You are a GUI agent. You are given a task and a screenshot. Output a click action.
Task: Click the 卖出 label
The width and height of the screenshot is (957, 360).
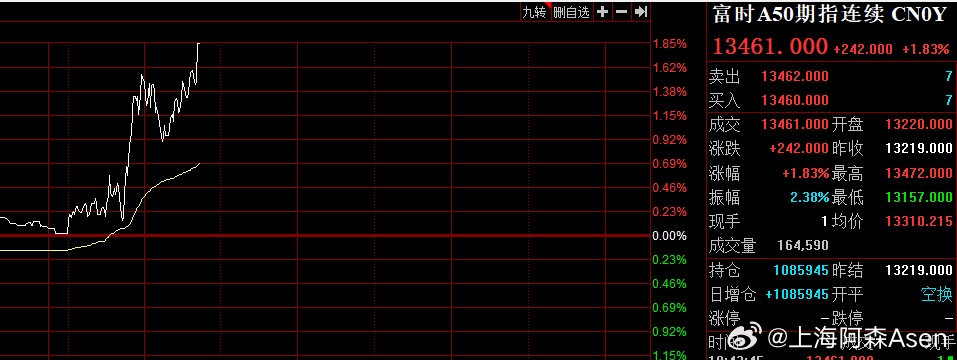(724, 77)
